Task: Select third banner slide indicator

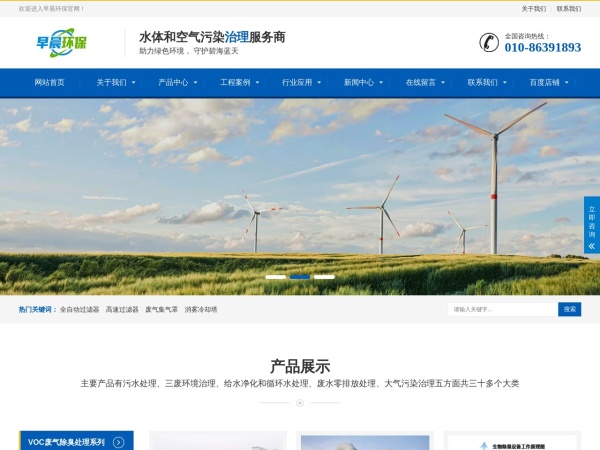Action: 324,277
